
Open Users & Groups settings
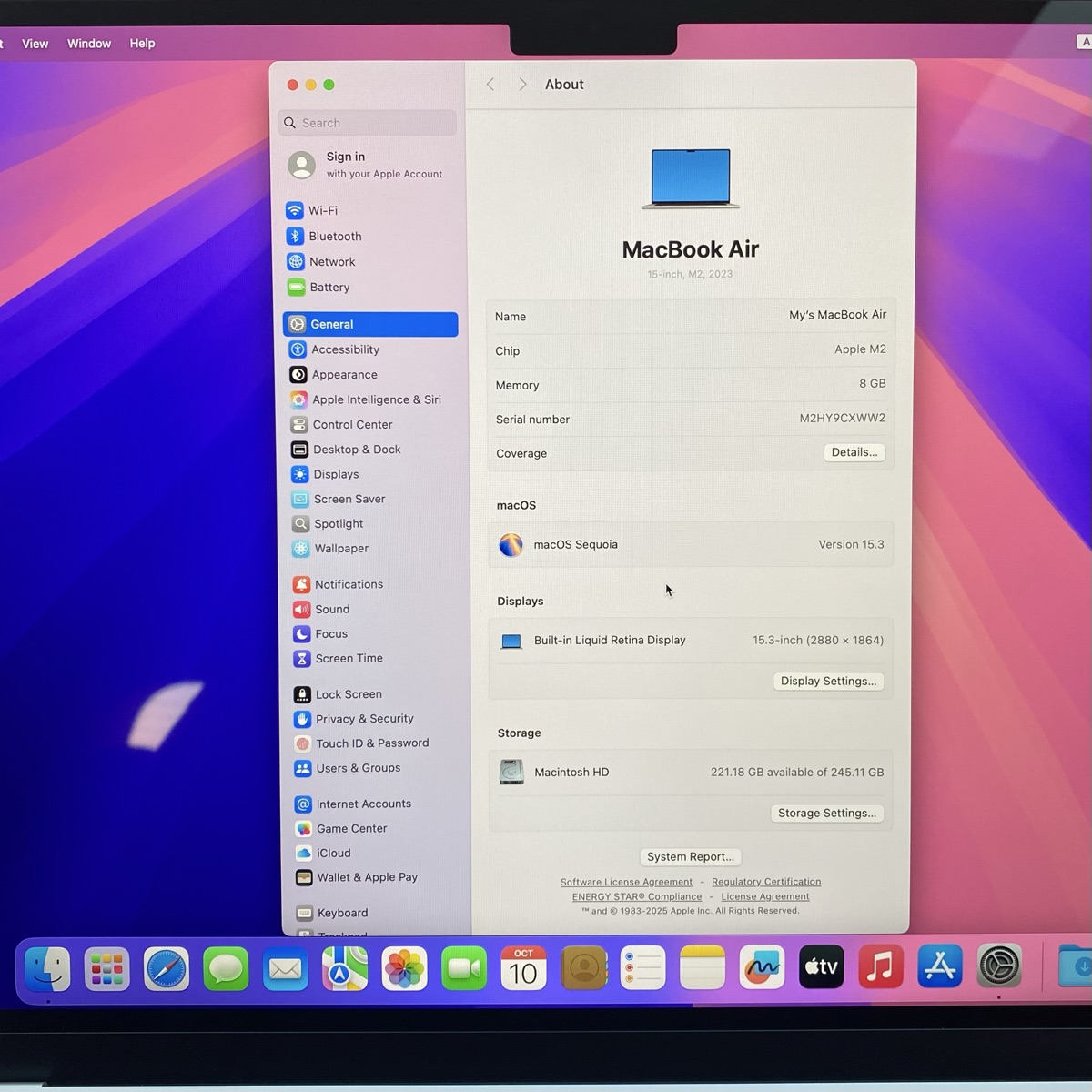tap(348, 768)
